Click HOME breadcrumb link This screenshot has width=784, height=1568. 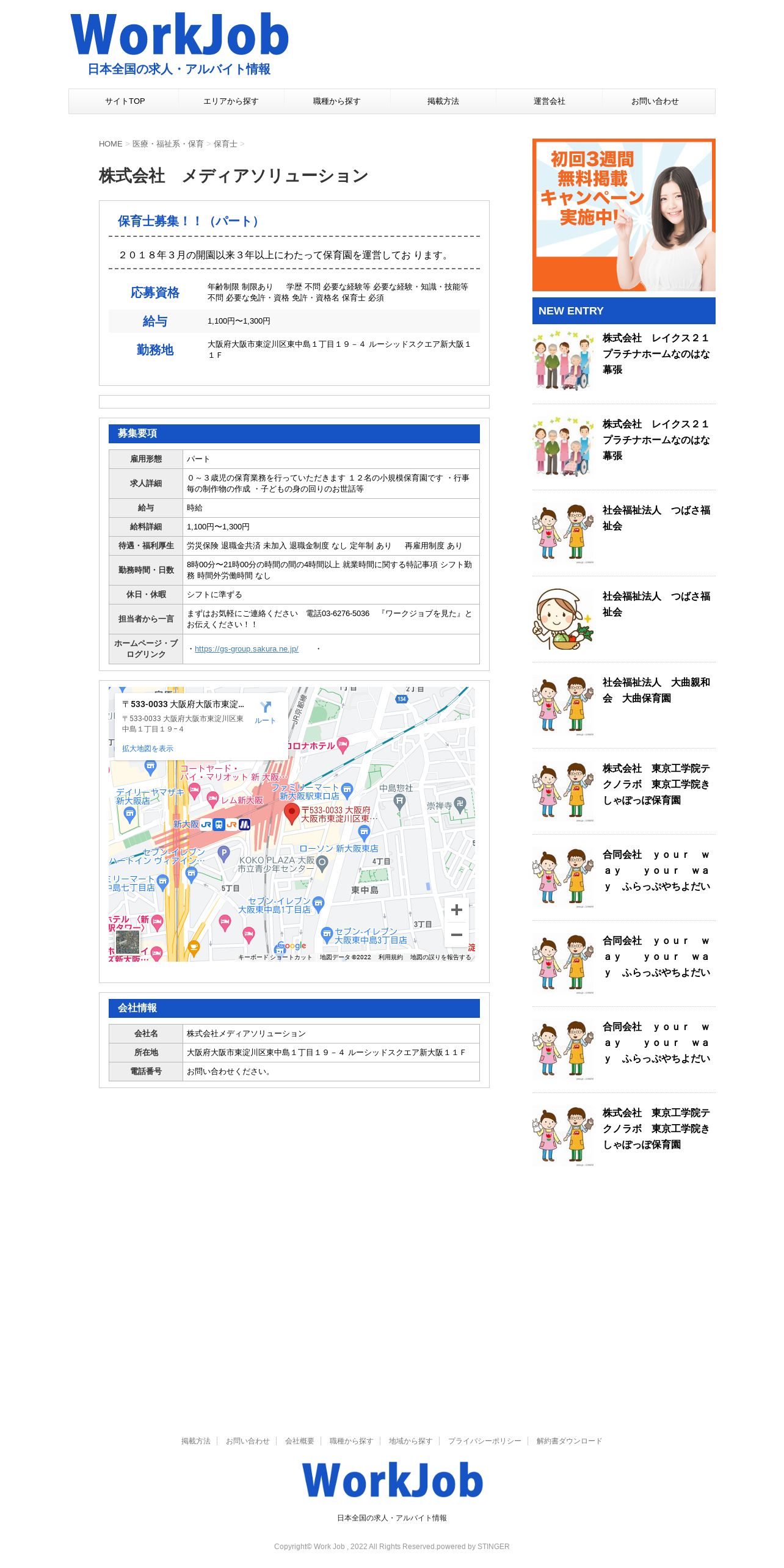pos(111,144)
